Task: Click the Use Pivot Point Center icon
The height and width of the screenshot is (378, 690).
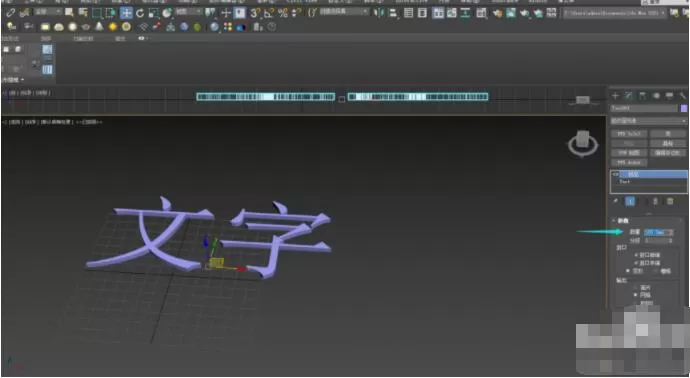Action: point(211,13)
